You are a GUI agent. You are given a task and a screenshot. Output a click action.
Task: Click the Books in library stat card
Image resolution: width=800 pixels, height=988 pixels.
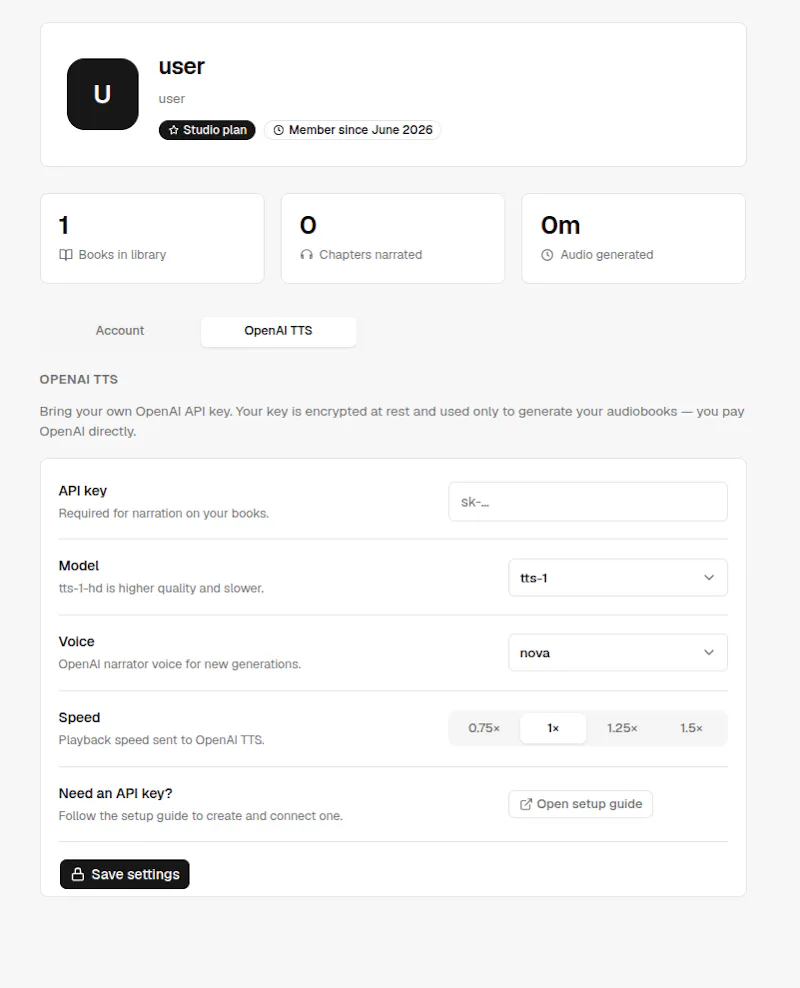152,238
